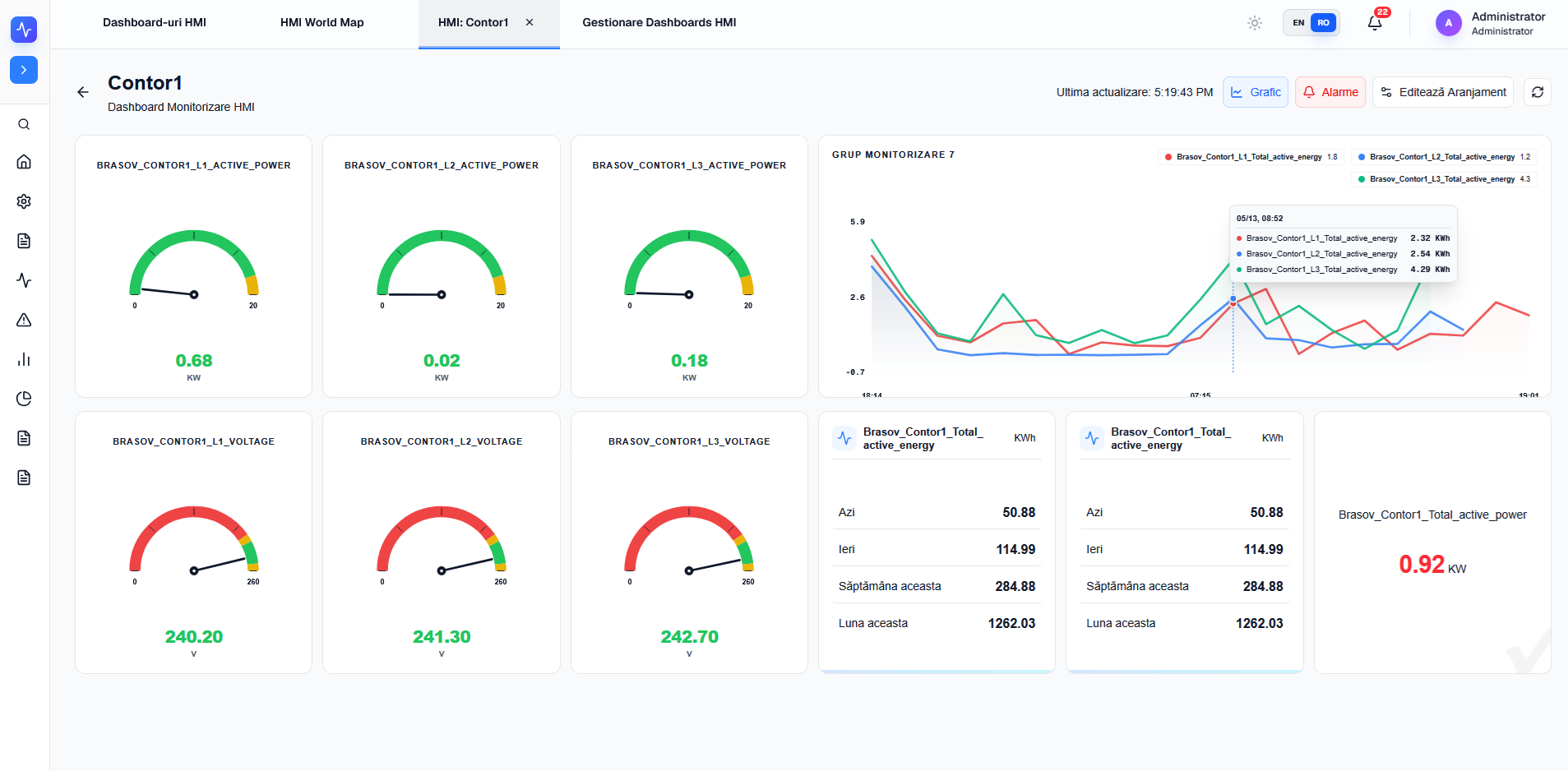Click the BRASOV_CONTOR1_L3_ACTIVE_POWER gauge title
Image resolution: width=1568 pixels, height=771 pixels.
tap(689, 165)
